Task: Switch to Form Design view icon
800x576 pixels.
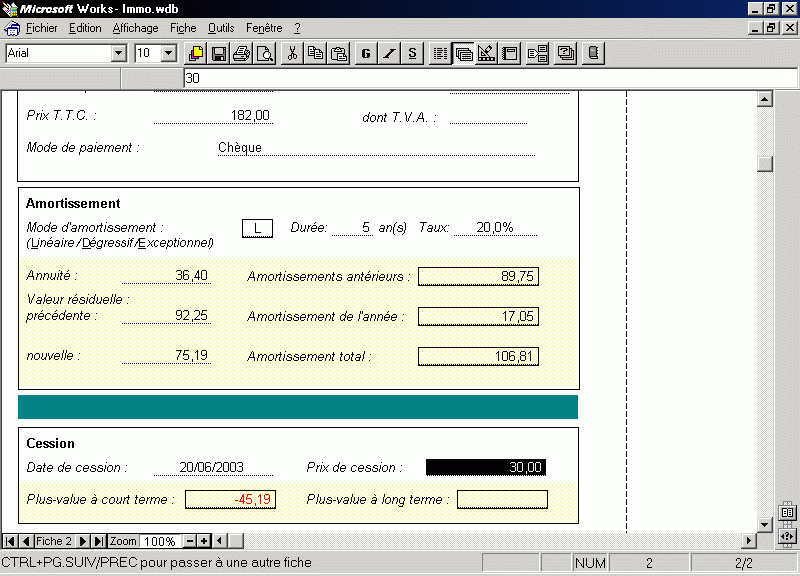Action: (x=486, y=53)
